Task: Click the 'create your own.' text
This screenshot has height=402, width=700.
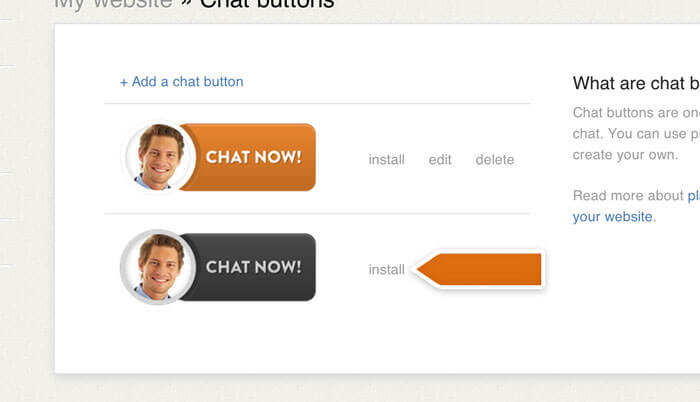Action: click(625, 155)
